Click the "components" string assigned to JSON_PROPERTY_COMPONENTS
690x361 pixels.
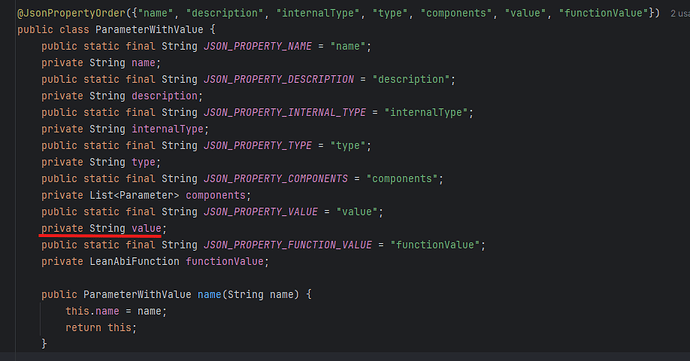click(402, 179)
